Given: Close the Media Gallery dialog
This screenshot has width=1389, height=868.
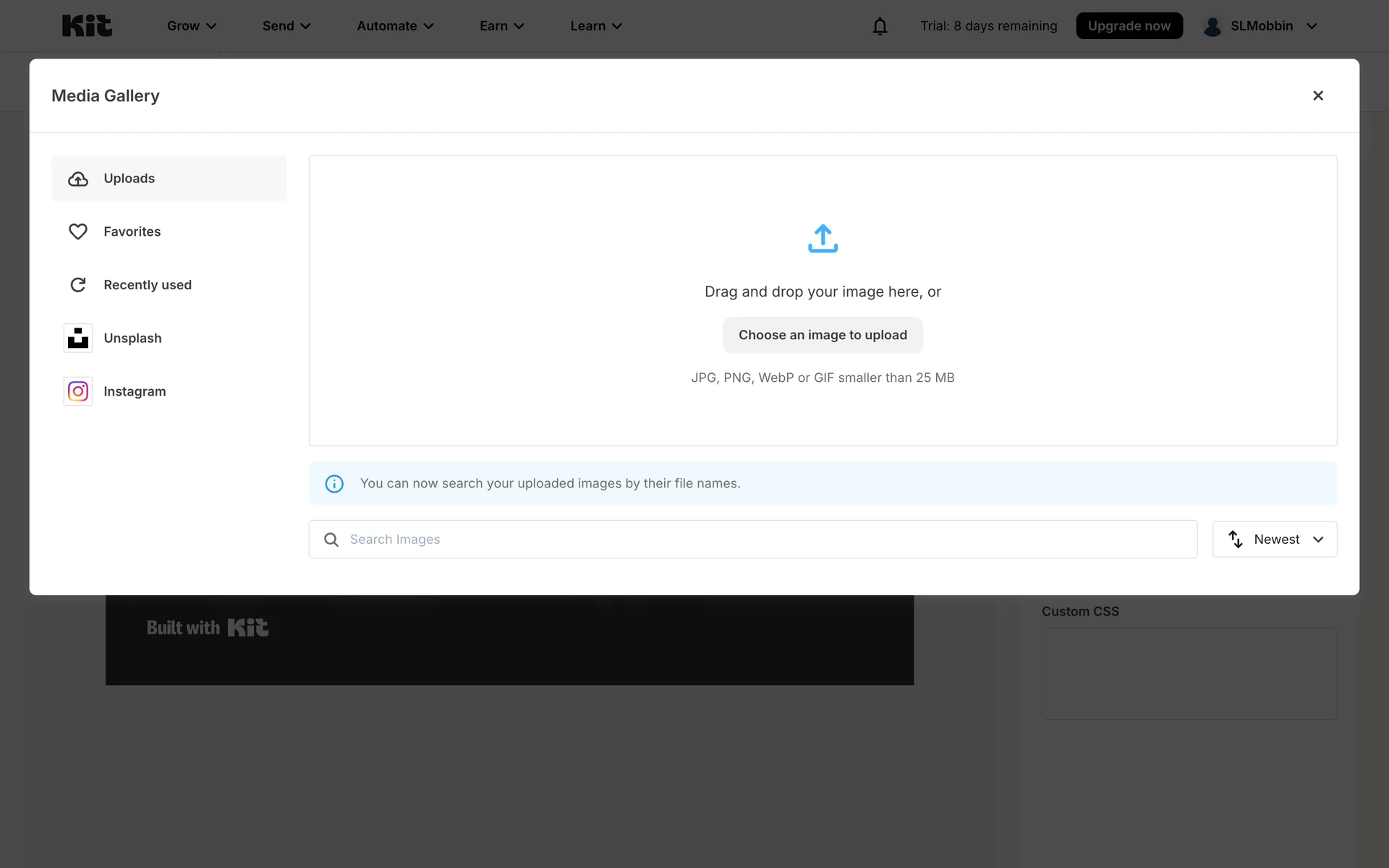Looking at the screenshot, I should pyautogui.click(x=1317, y=95).
